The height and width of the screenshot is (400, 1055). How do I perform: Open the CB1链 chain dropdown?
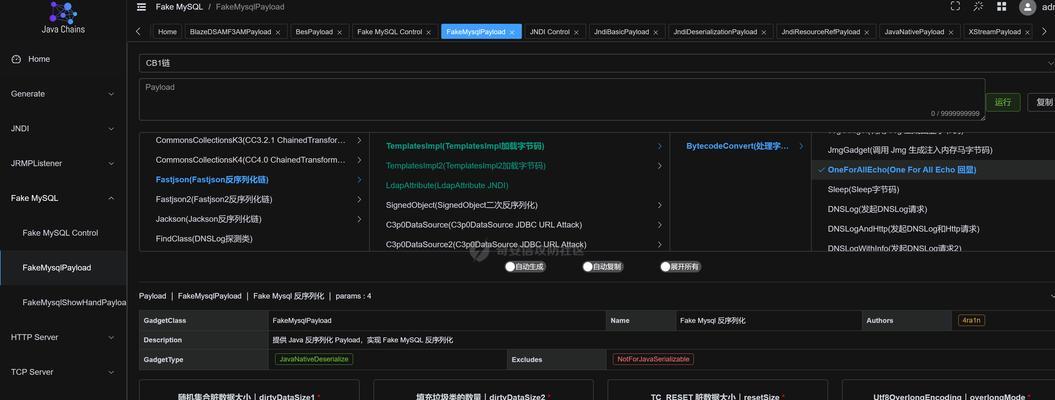597,63
